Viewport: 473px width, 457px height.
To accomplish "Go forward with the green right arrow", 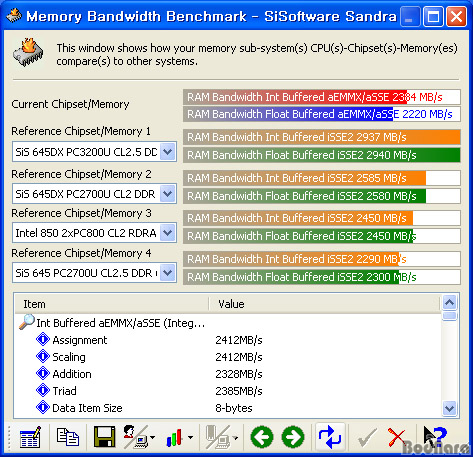I will (293, 437).
